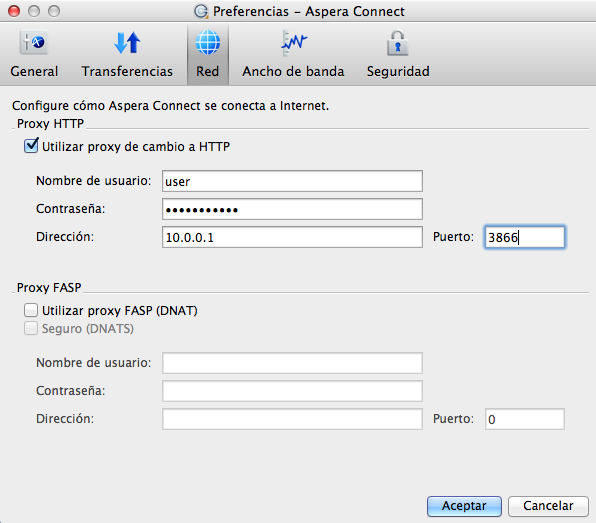Uncheck Utilizar proxy de cambio a HTTP
Screen dimensions: 596x523
[x=31, y=146]
